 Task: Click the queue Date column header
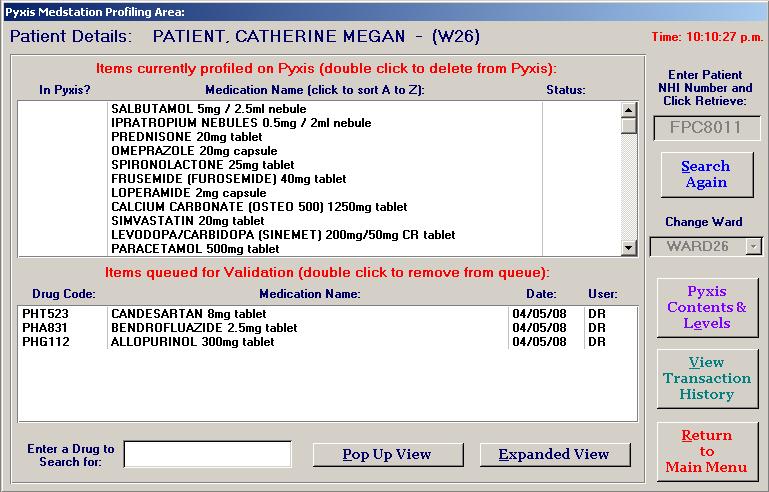click(x=541, y=294)
